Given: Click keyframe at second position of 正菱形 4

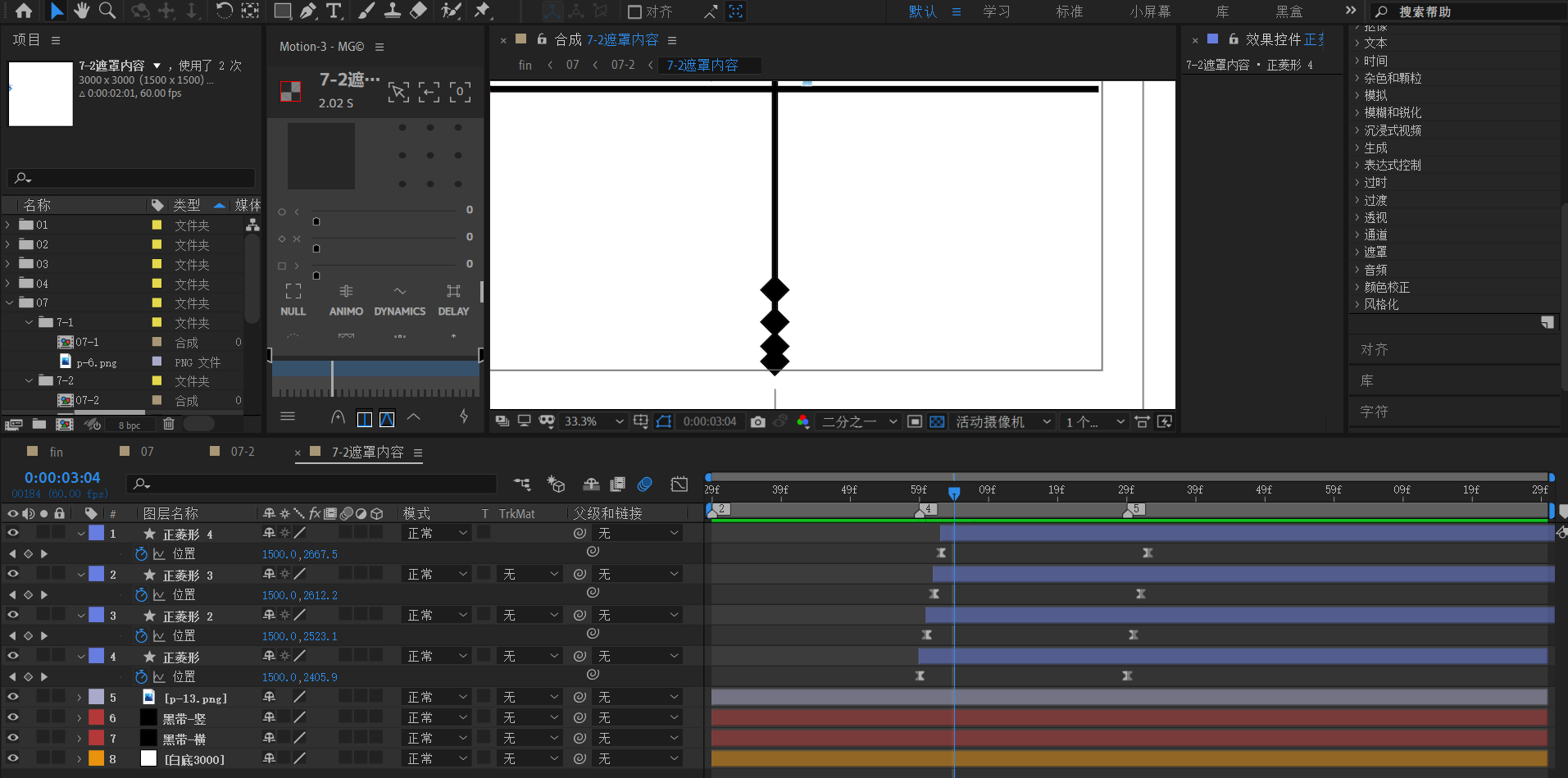Looking at the screenshot, I should tap(1148, 553).
